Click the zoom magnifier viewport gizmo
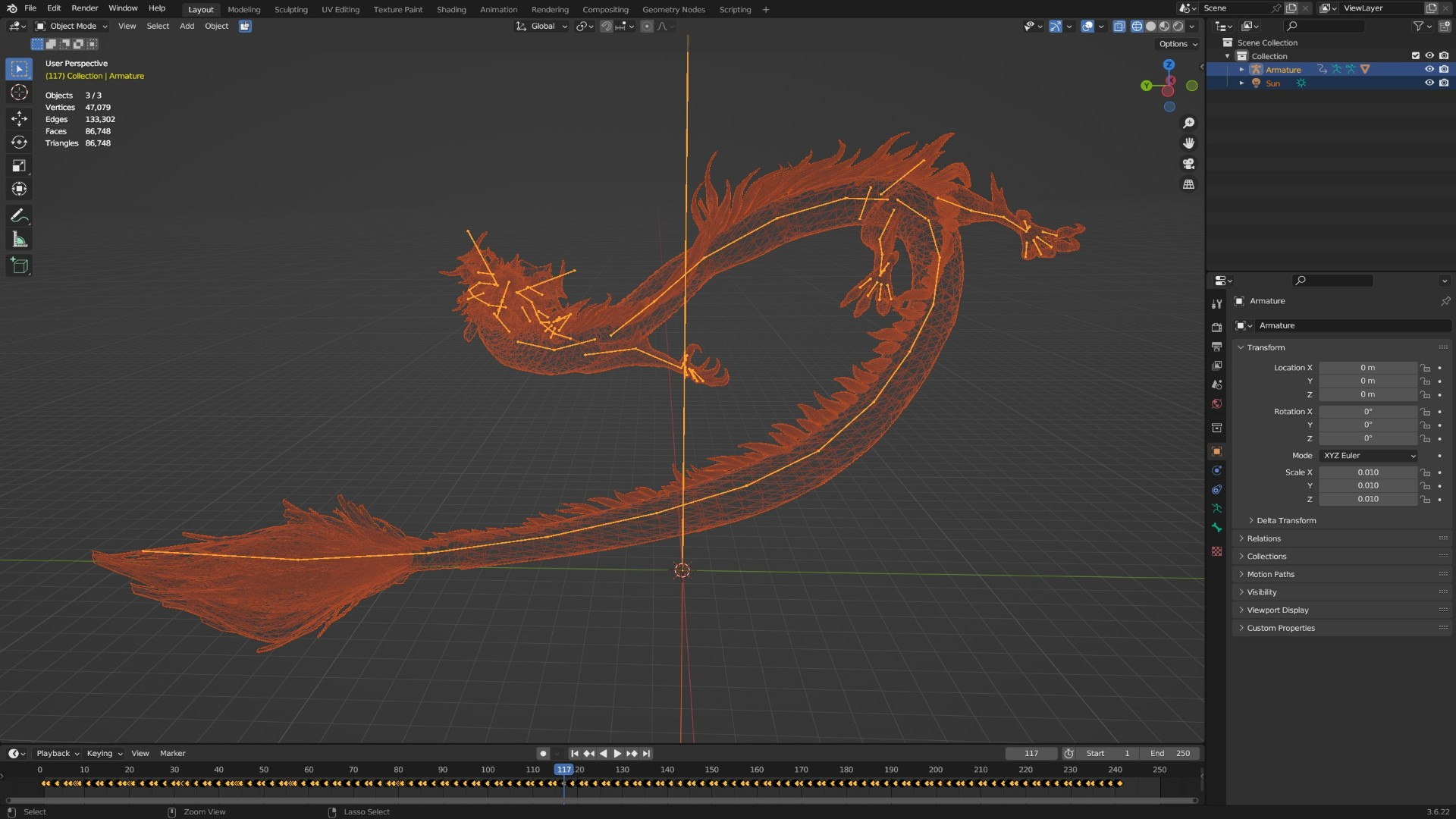Screen dimensions: 1456x819 (1188, 123)
